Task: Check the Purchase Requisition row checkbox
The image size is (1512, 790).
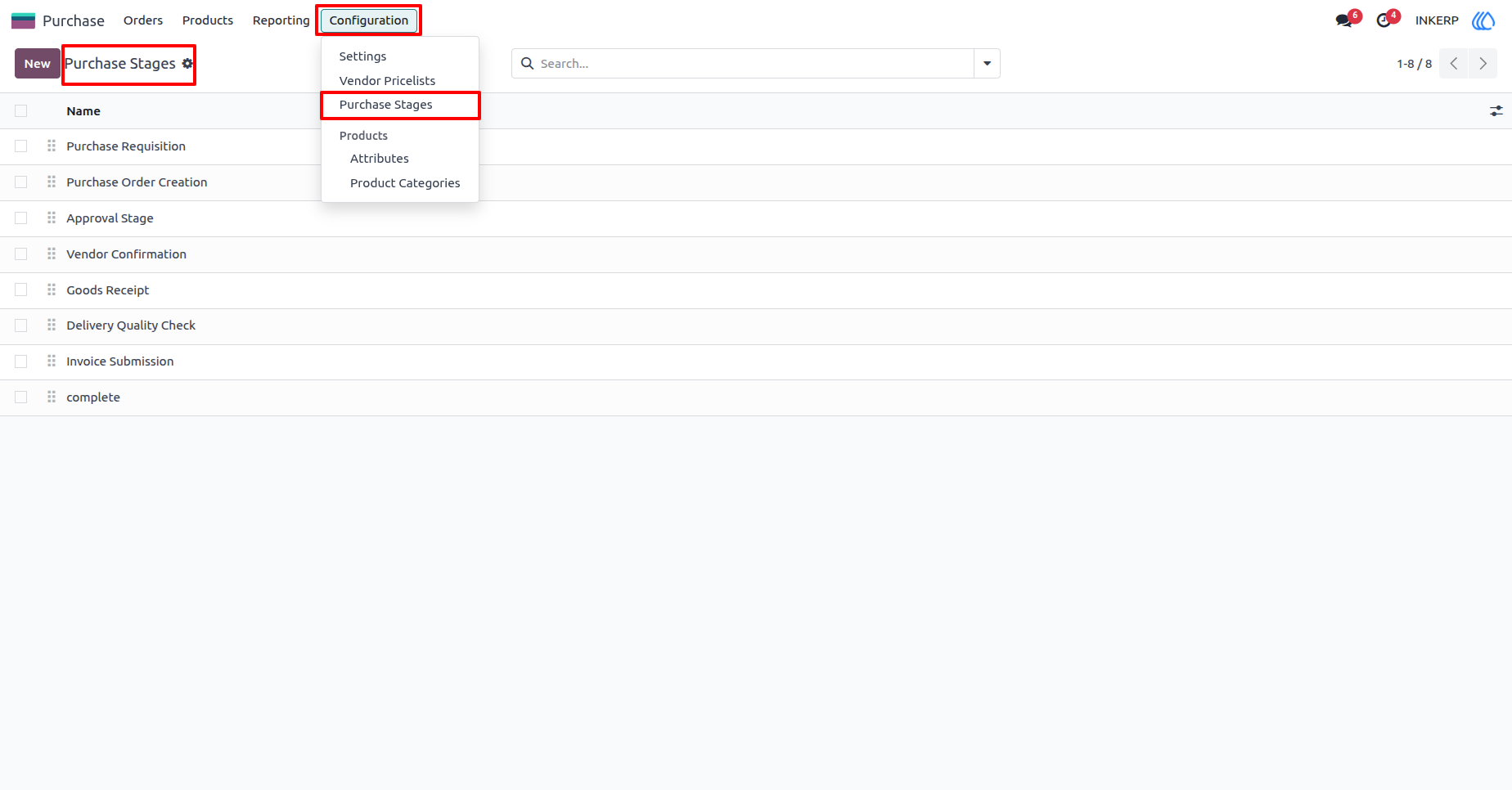Action: (x=21, y=146)
